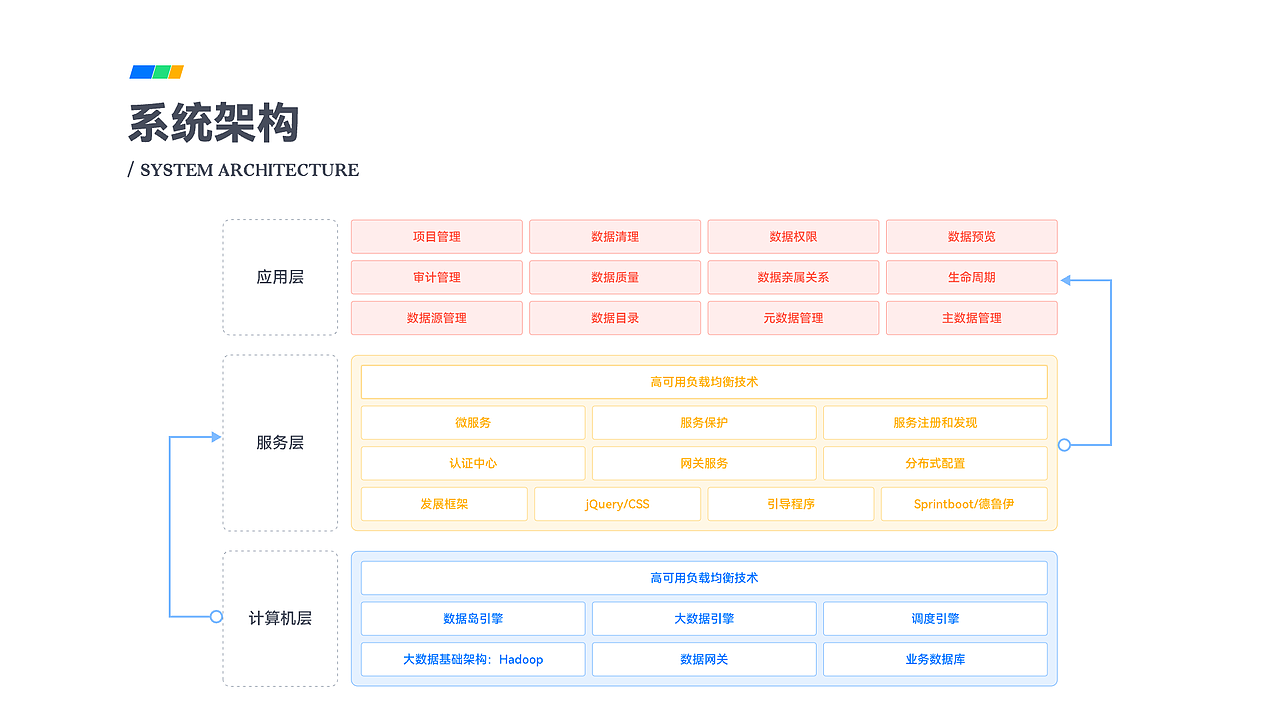The width and height of the screenshot is (1280, 720).
Task: Select the 网关服务 box
Action: tap(704, 463)
